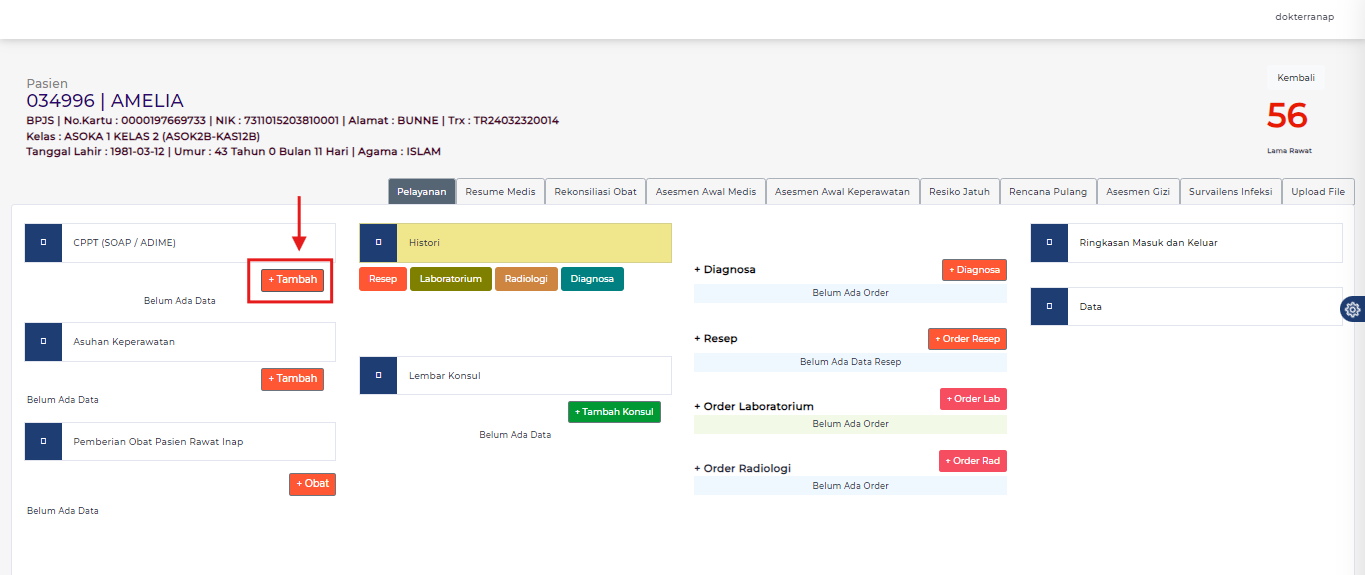Add a new CPPT entry with Tambah
The width and height of the screenshot is (1365, 575).
tap(292, 280)
